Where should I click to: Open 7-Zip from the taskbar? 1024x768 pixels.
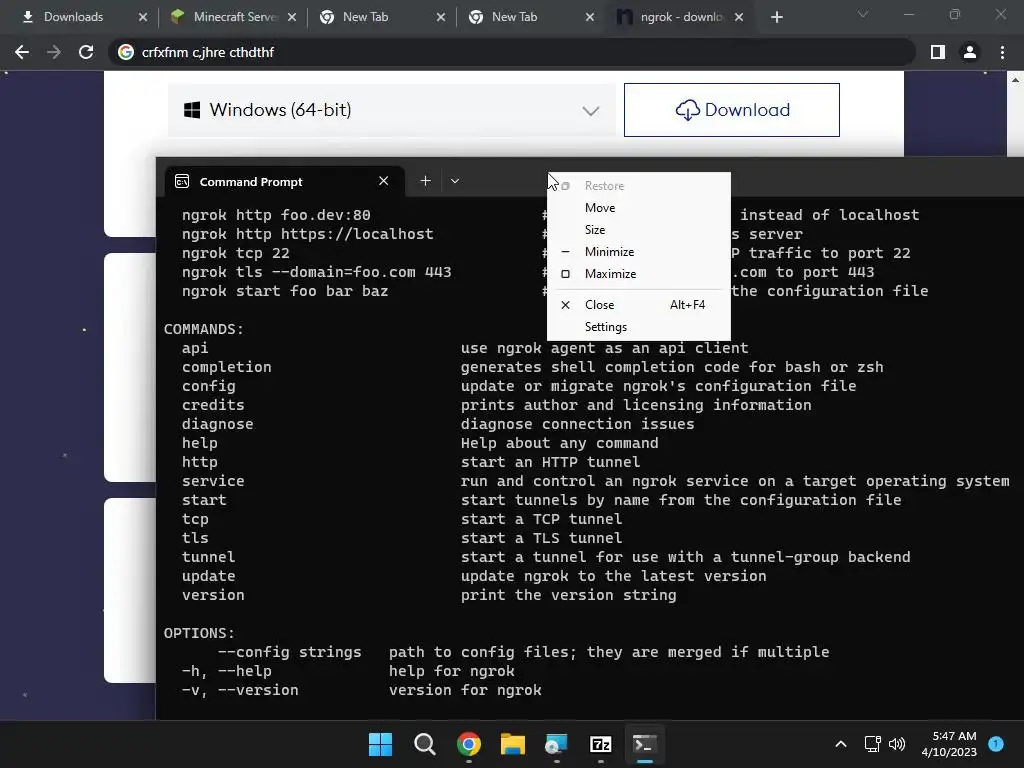pyautogui.click(x=601, y=744)
